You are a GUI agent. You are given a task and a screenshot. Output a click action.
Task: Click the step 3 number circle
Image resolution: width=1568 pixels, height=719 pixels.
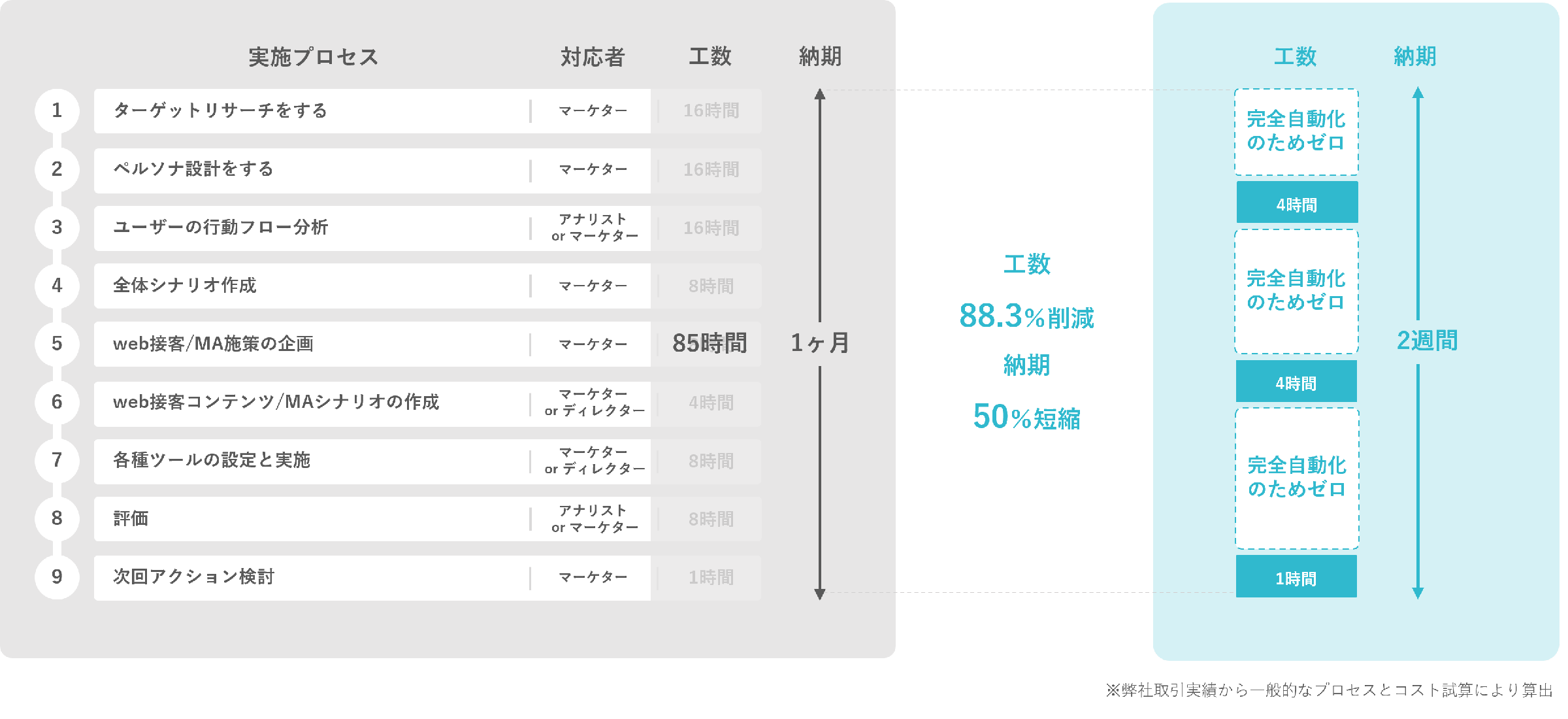(57, 227)
